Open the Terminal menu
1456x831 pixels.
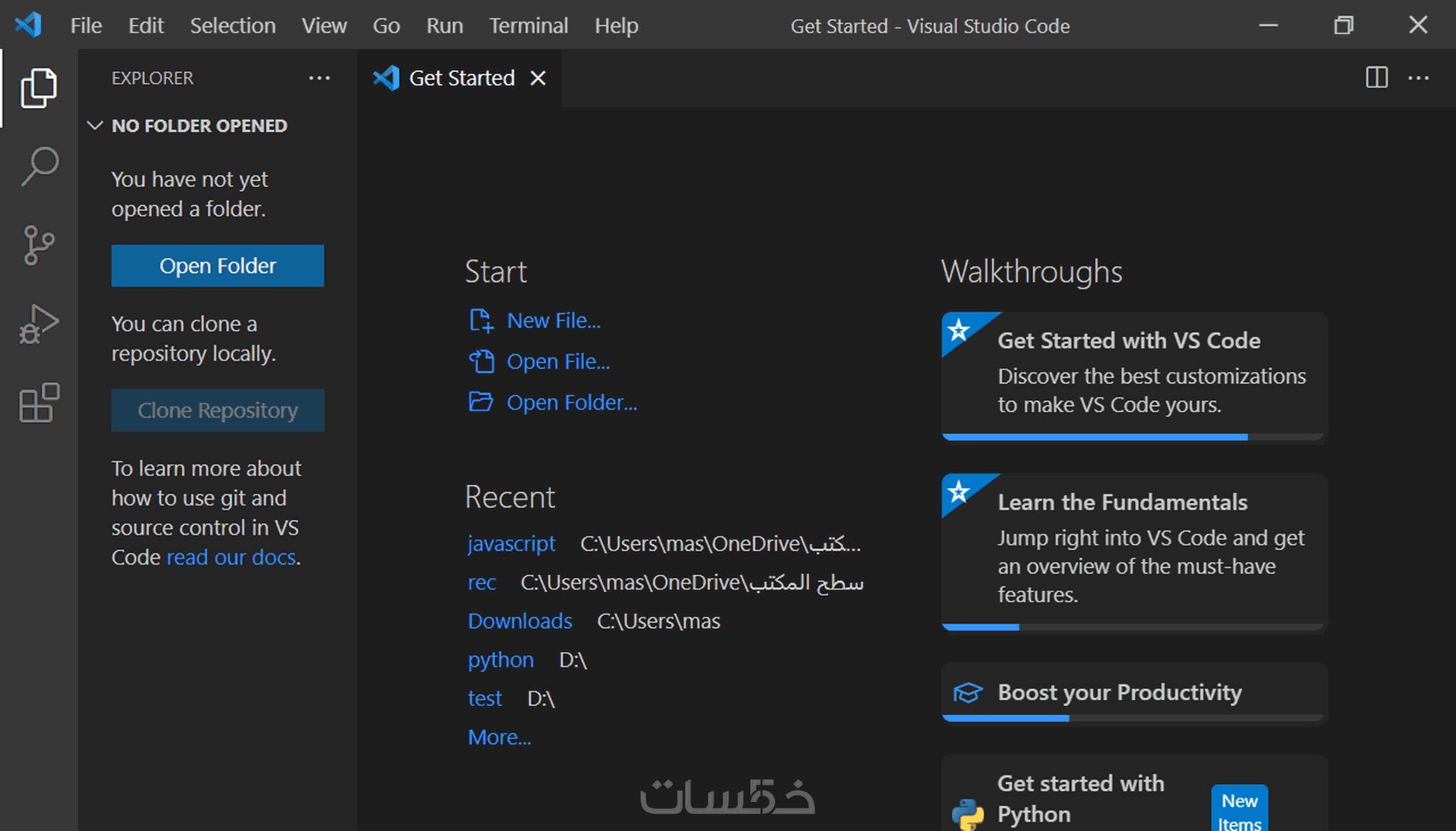[x=528, y=26]
